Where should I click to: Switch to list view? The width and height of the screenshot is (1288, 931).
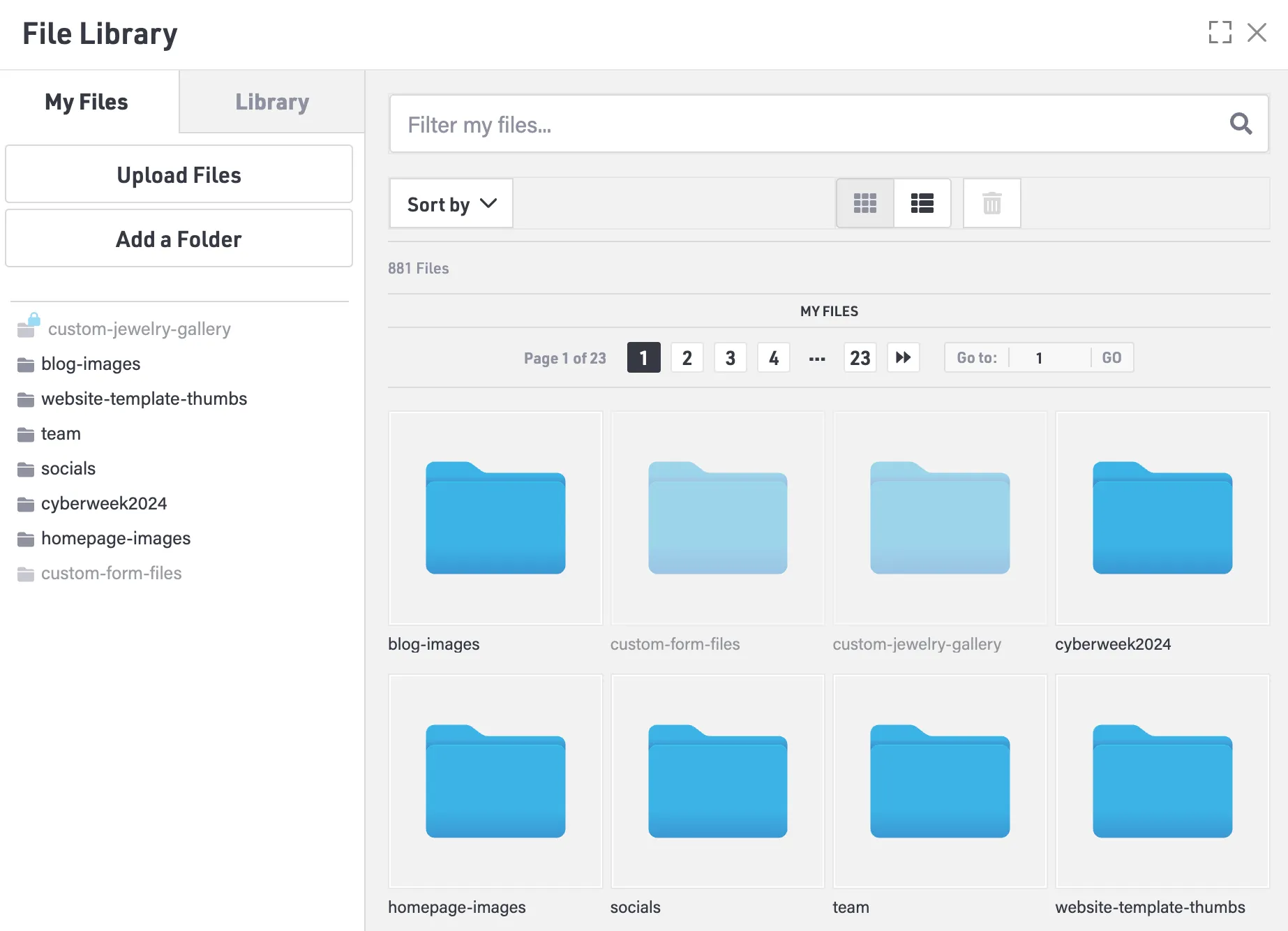click(x=922, y=203)
